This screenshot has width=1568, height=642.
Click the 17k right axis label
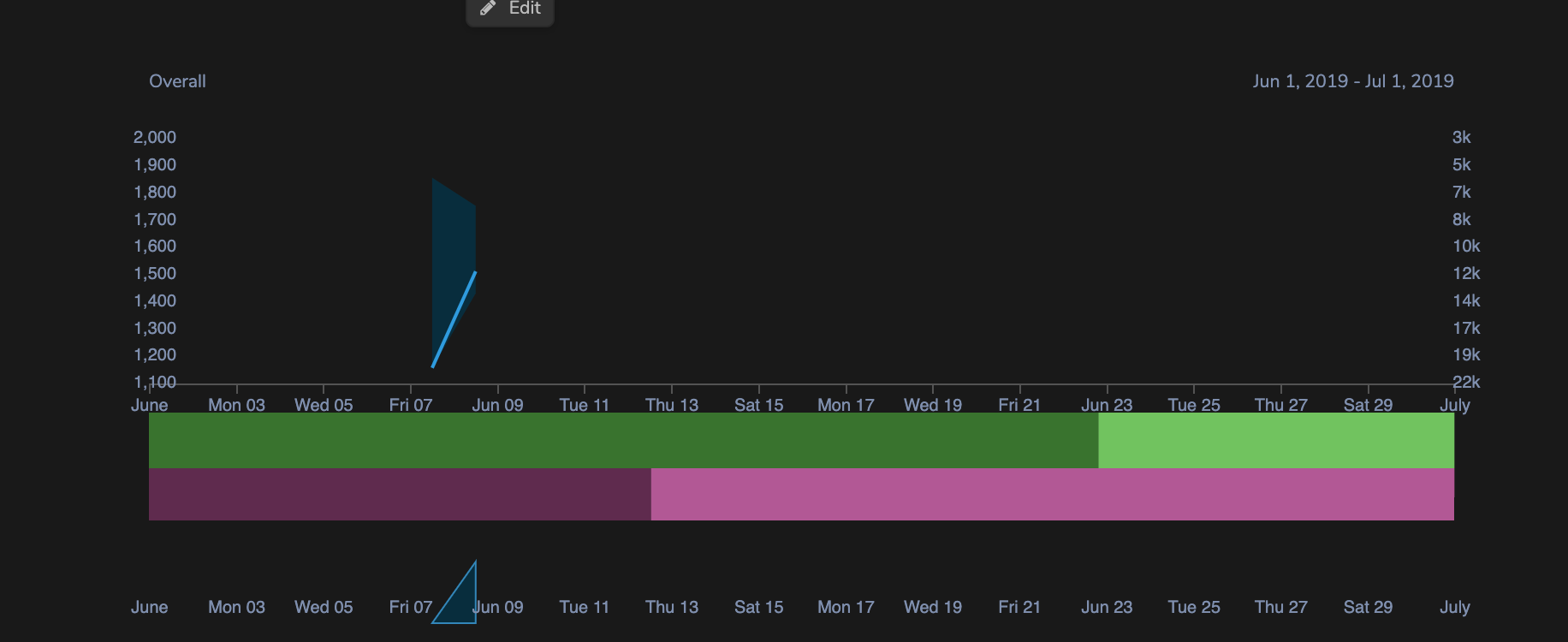(x=1466, y=328)
